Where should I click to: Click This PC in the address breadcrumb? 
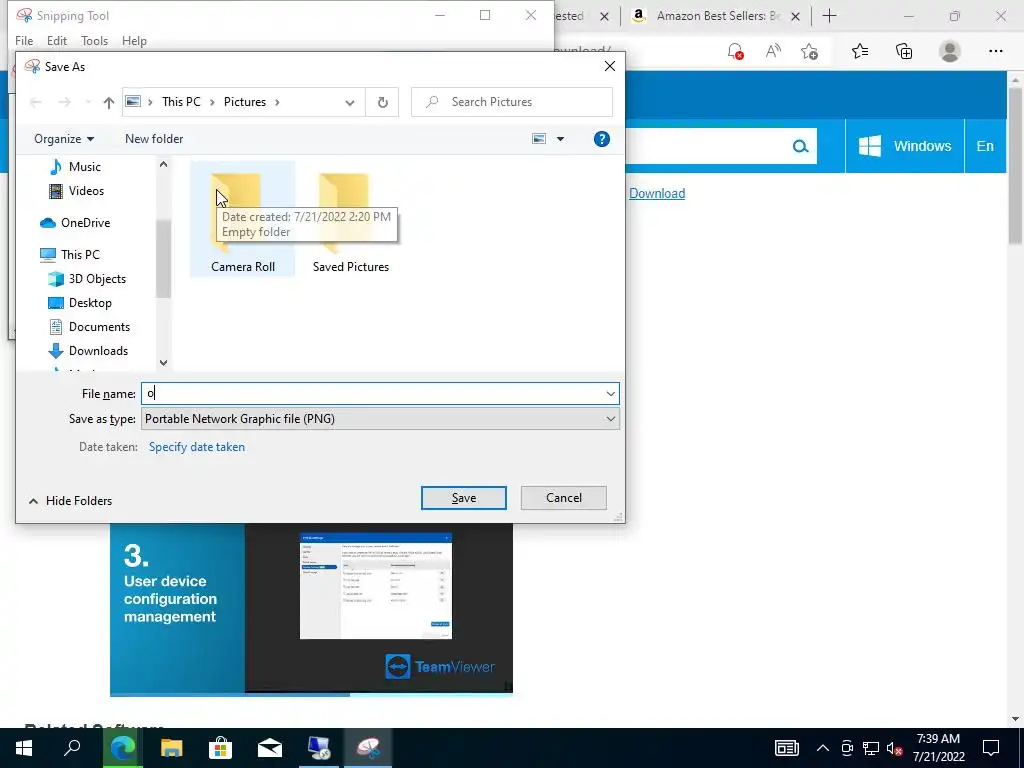tap(181, 103)
